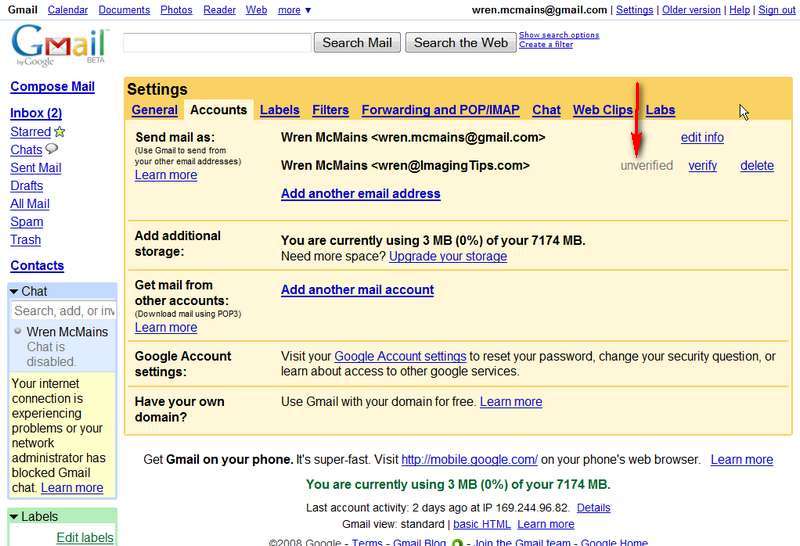This screenshot has width=800, height=546.
Task: Click edit info for wren.mcmains@gmail.com
Action: coord(702,138)
